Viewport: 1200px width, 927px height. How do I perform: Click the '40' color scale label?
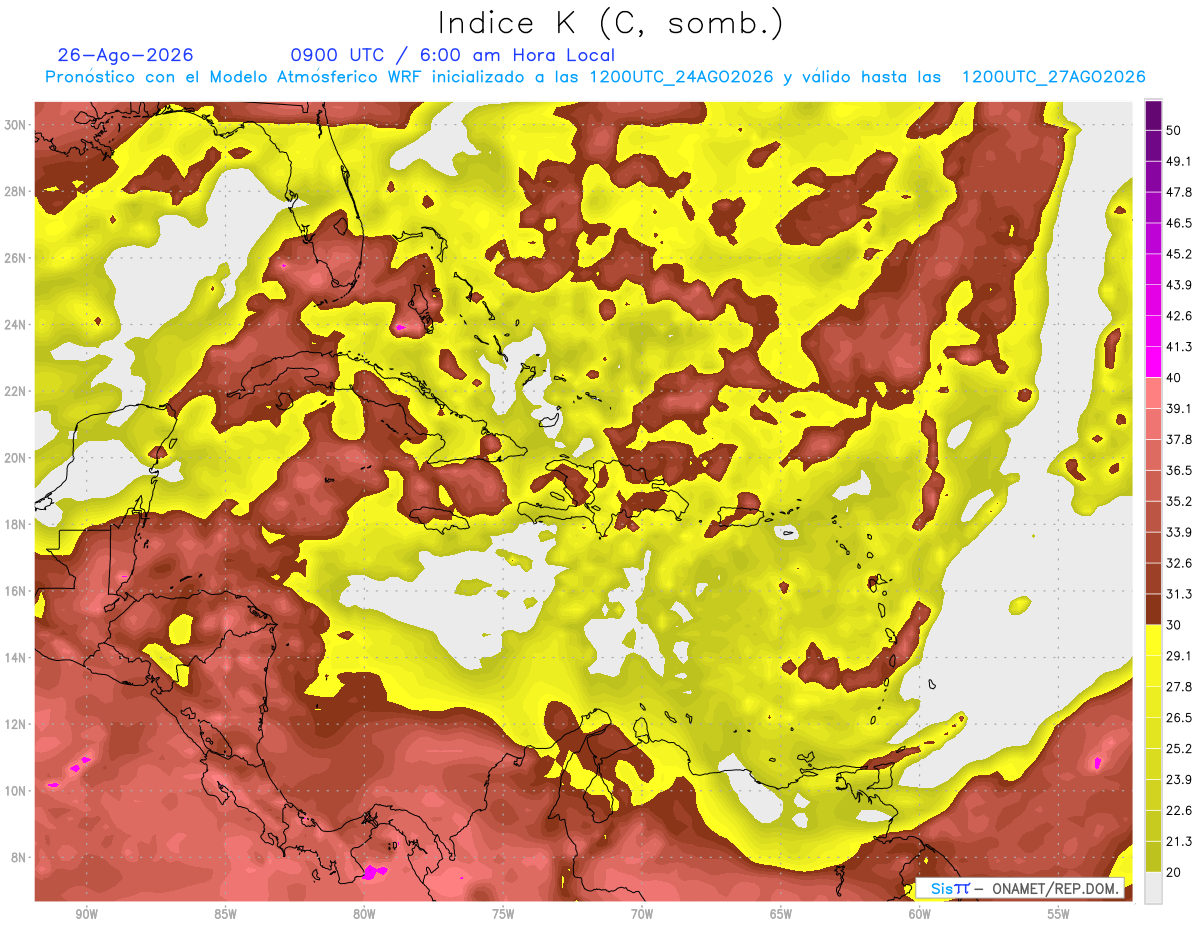point(1175,378)
